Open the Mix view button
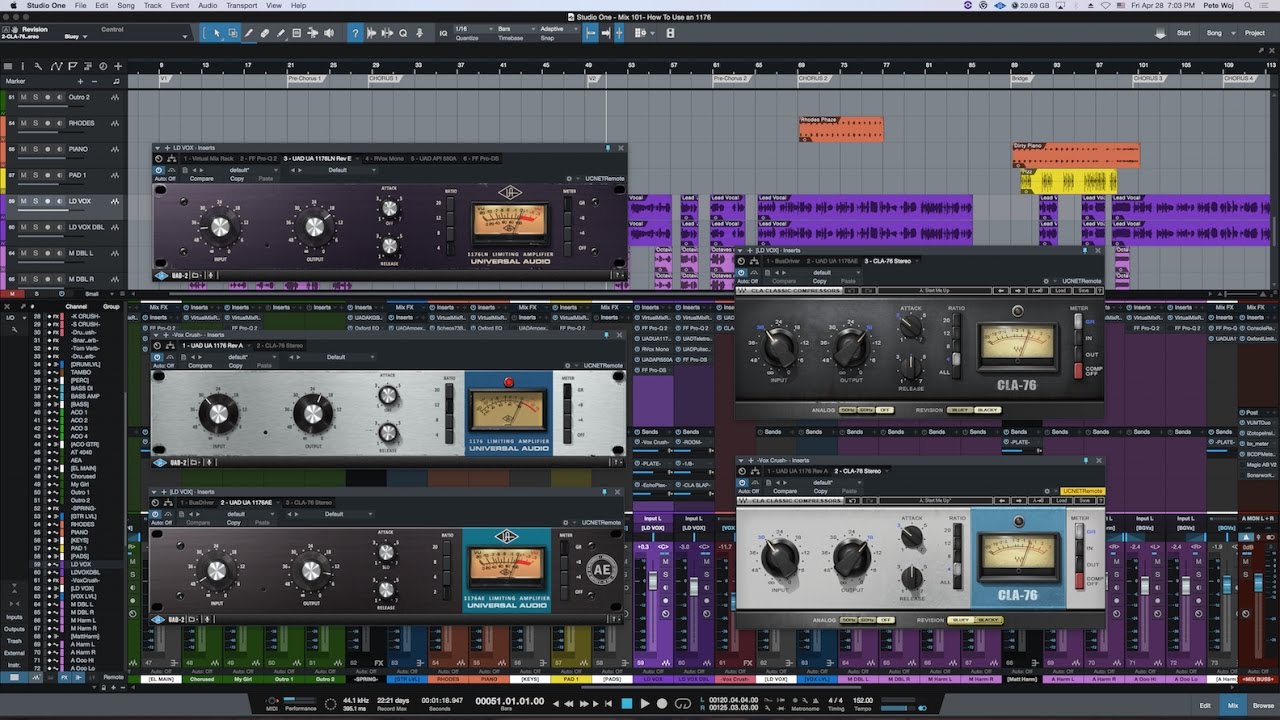 [1233, 706]
